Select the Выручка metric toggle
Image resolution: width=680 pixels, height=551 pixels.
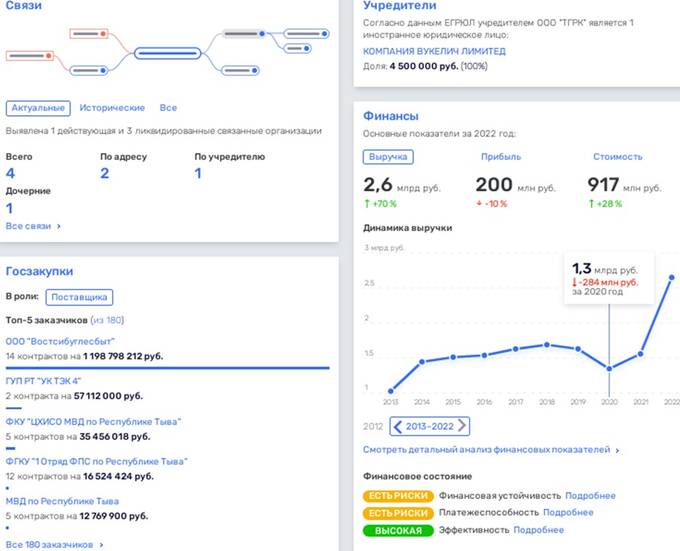[x=388, y=157]
